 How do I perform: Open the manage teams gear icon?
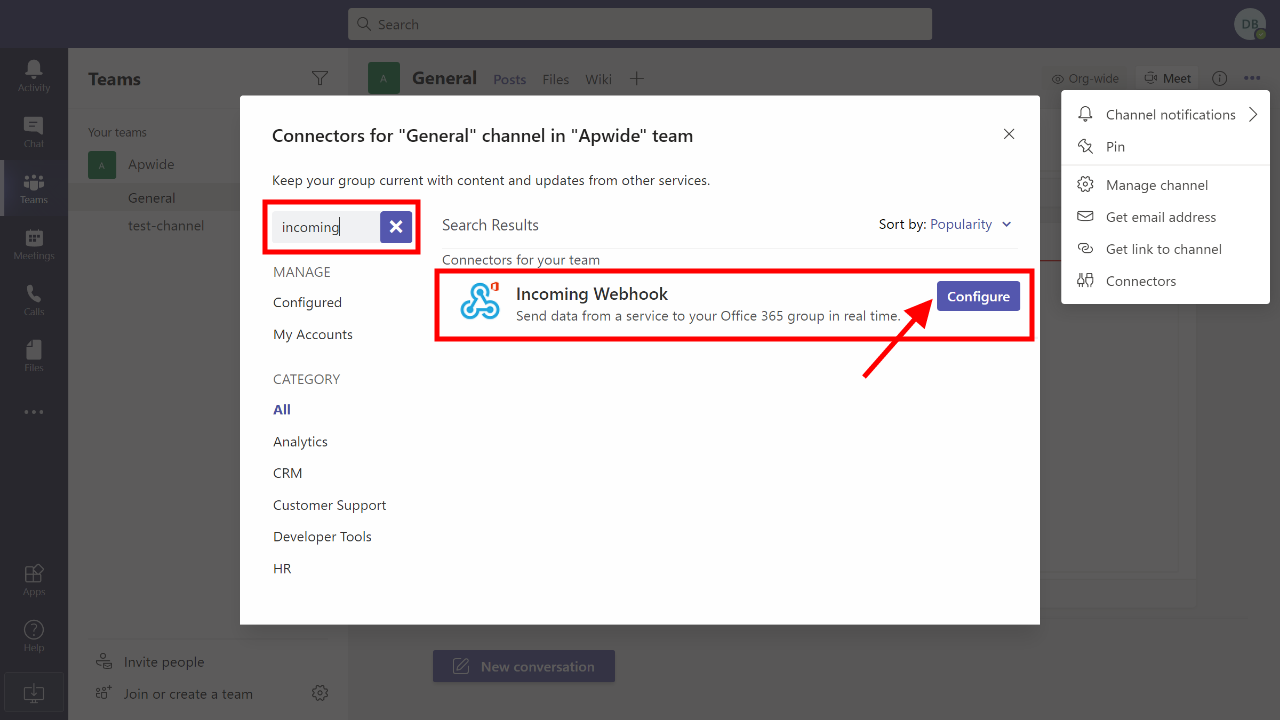pos(320,693)
